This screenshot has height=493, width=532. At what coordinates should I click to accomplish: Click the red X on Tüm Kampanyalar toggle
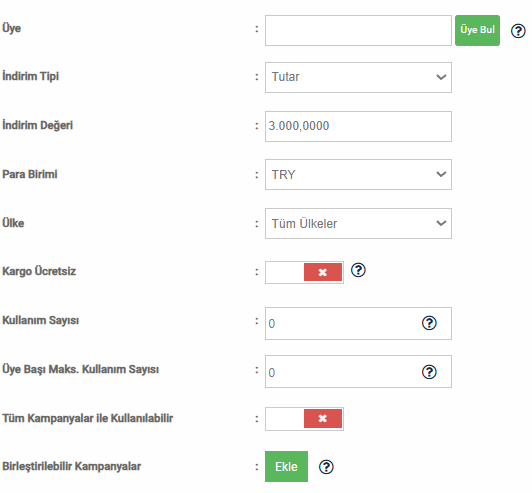pyautogui.click(x=323, y=418)
